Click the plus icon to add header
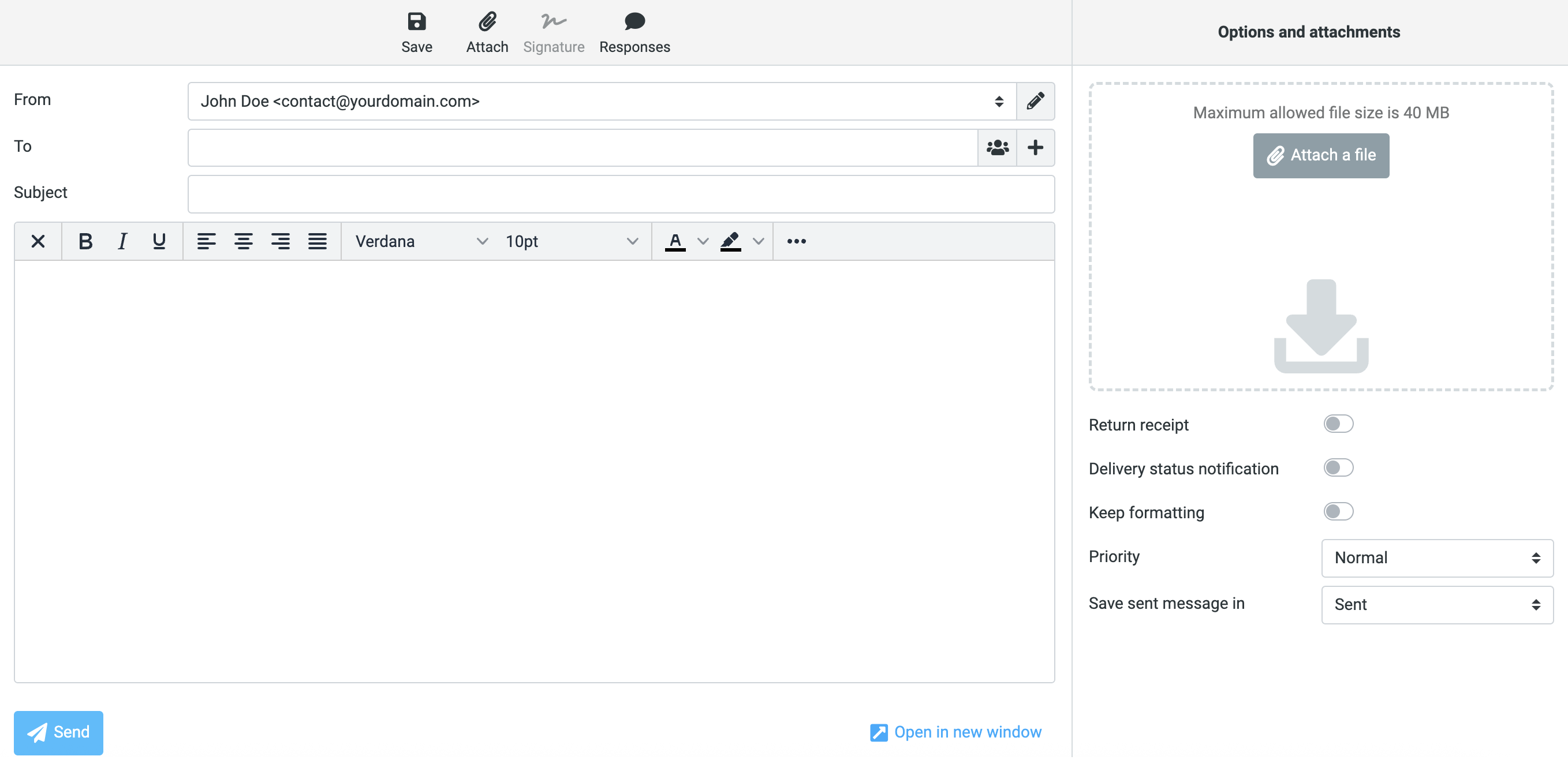This screenshot has width=1568, height=771. pos(1035,147)
